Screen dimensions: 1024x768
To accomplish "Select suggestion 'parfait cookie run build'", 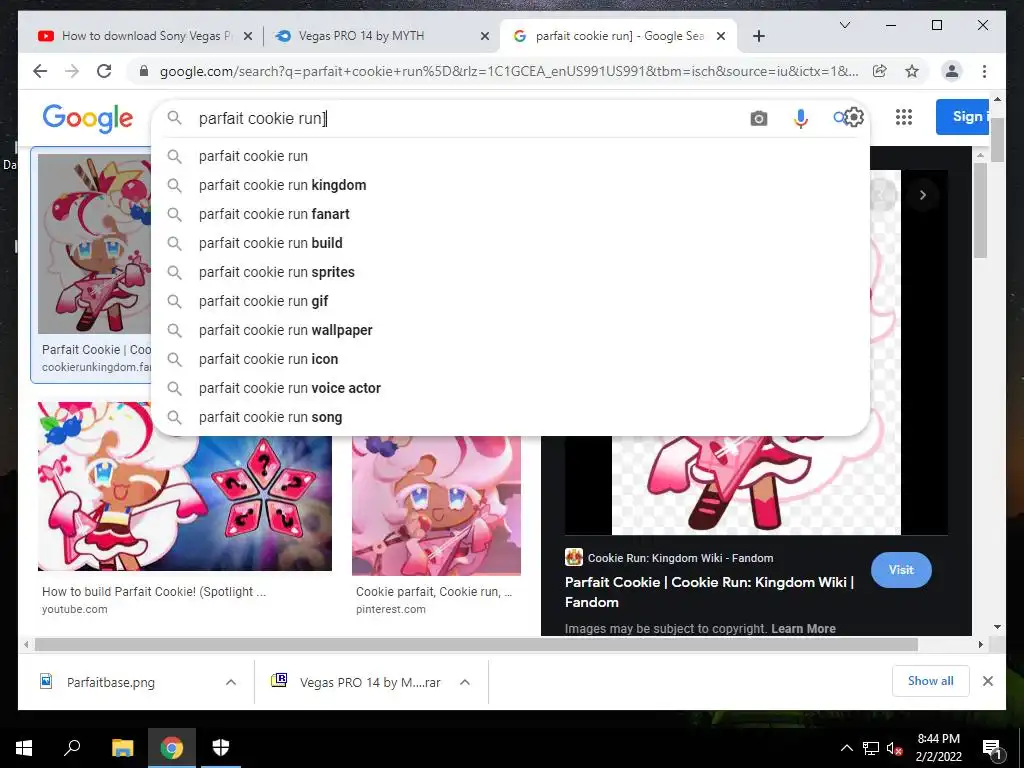I will point(510,243).
